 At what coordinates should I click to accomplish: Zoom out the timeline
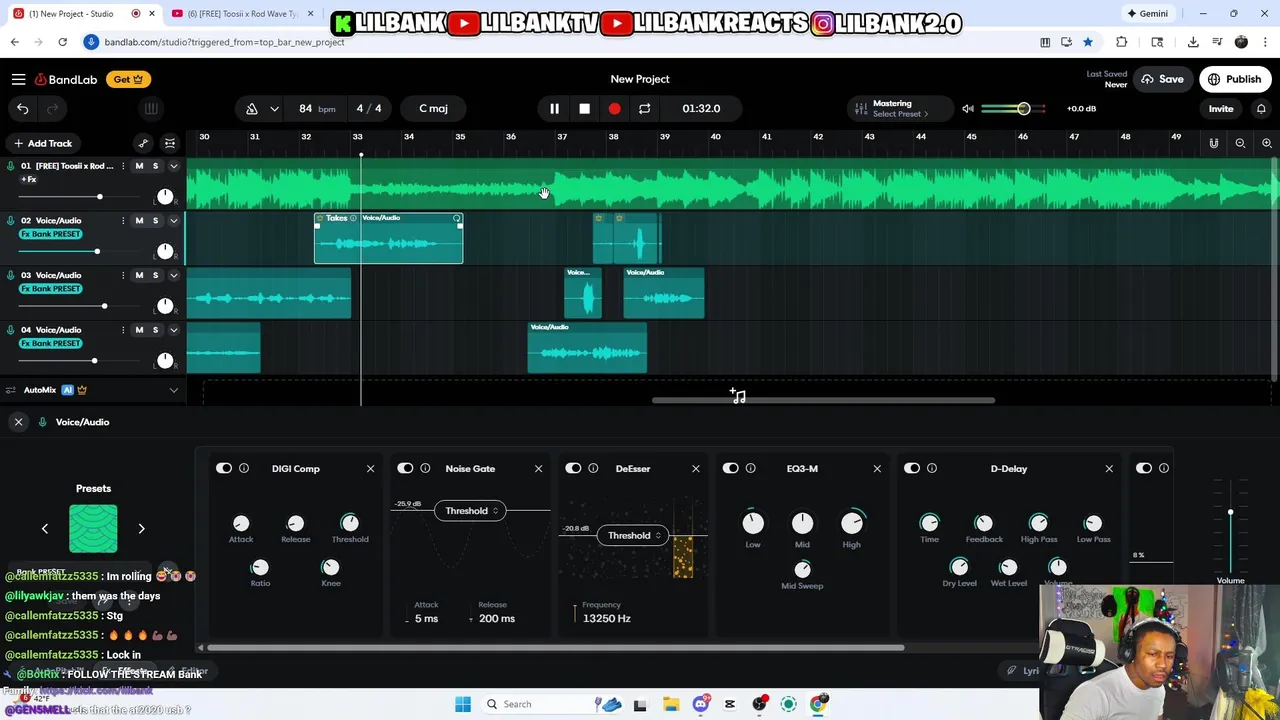coord(1240,143)
